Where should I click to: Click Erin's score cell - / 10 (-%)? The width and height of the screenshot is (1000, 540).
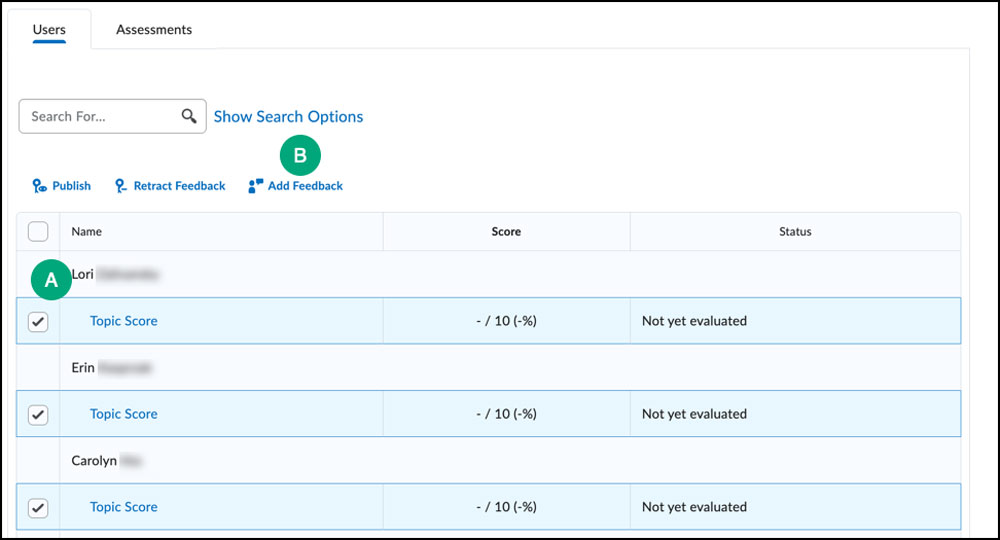506,414
